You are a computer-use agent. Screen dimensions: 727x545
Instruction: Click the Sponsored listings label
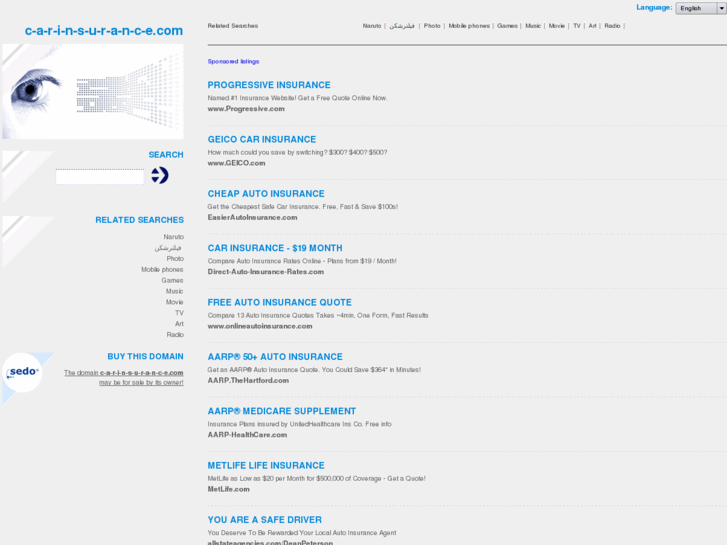click(233, 61)
